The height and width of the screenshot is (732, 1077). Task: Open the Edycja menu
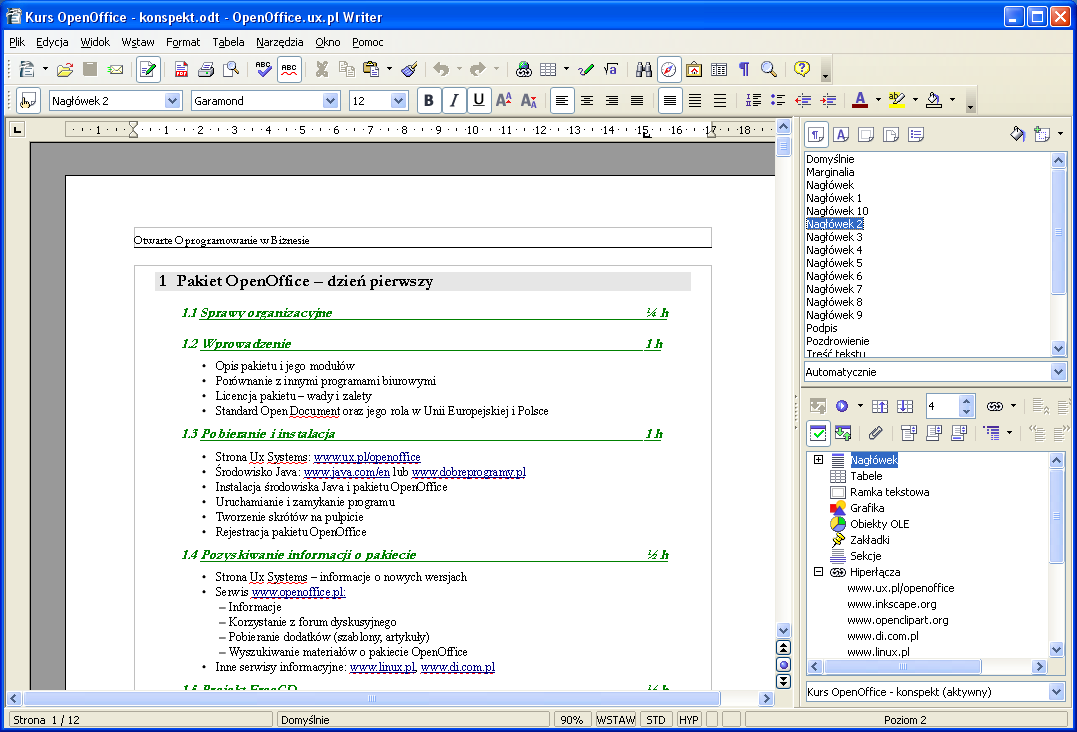(52, 42)
